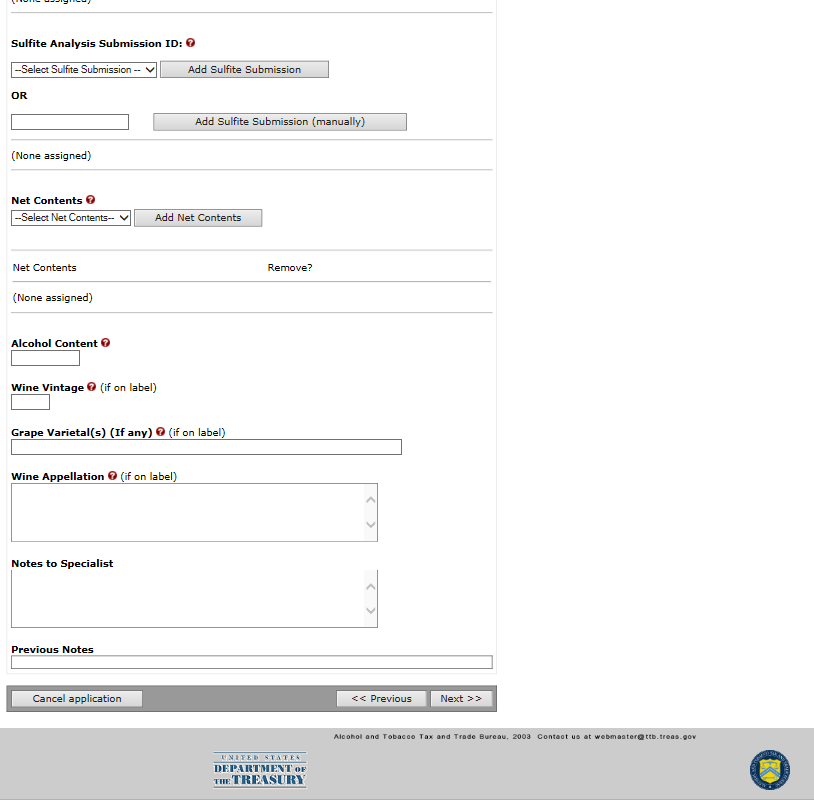The image size is (814, 800).
Task: Click Add Sulfite Submission (manually) button
Action: [x=279, y=122]
